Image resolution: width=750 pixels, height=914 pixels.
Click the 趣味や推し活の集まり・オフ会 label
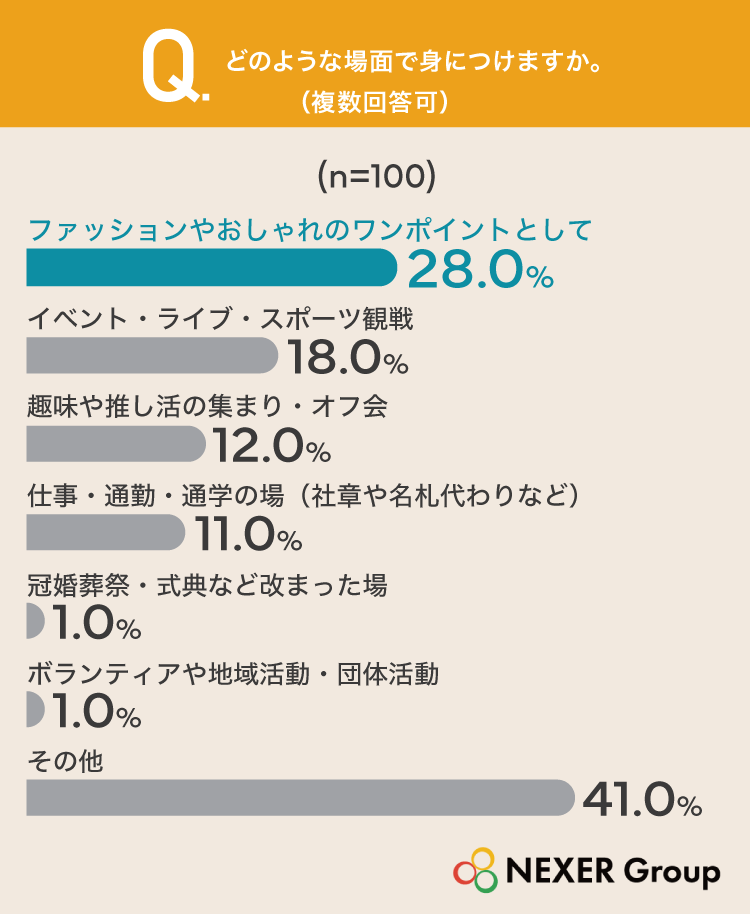click(207, 406)
